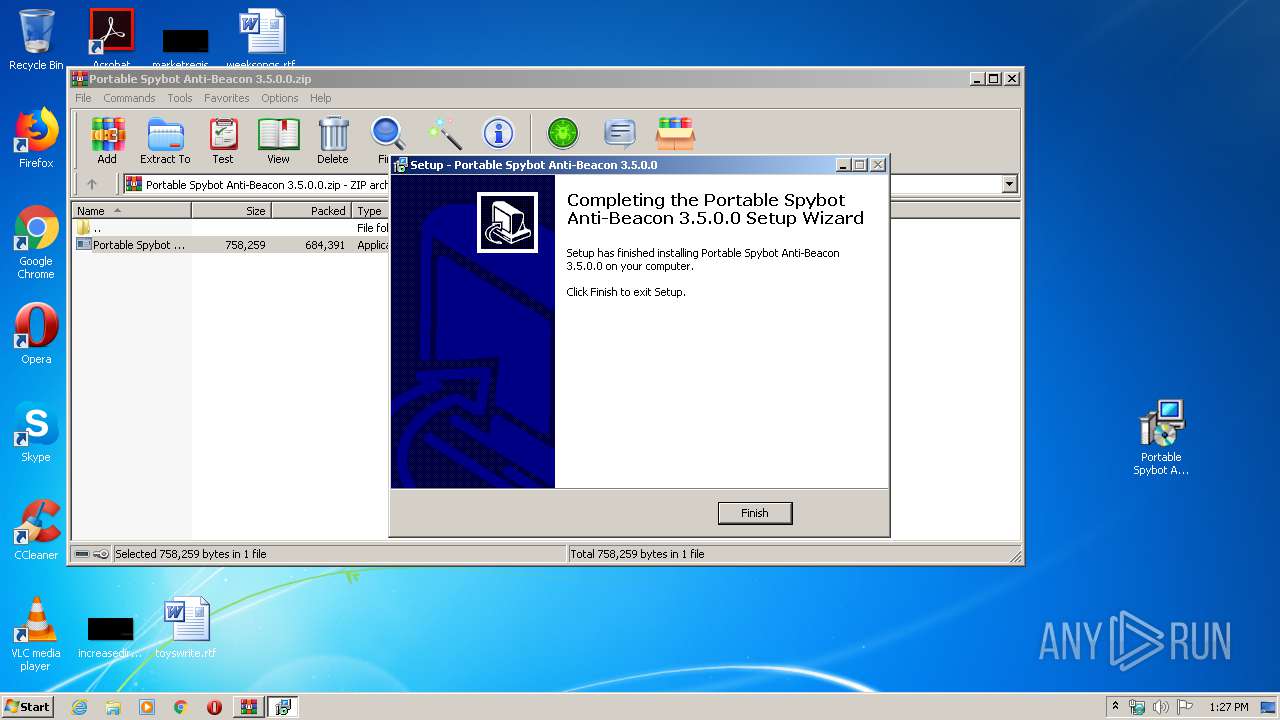This screenshot has height=720, width=1280.
Task: Click the network tray icon
Action: pos(1137,707)
